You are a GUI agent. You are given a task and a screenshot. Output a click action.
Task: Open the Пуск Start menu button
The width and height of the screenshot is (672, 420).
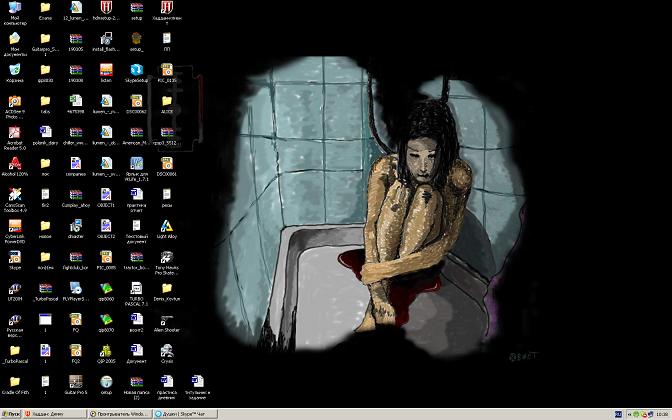(11, 414)
